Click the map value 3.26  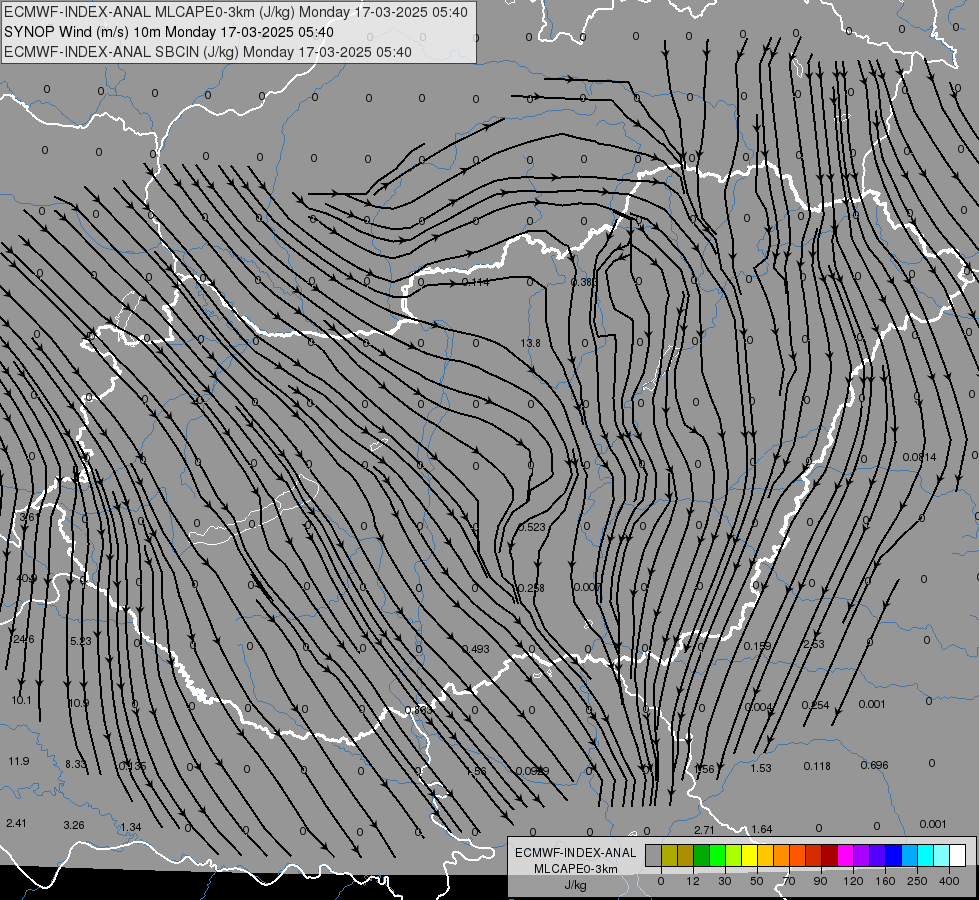tap(74, 825)
